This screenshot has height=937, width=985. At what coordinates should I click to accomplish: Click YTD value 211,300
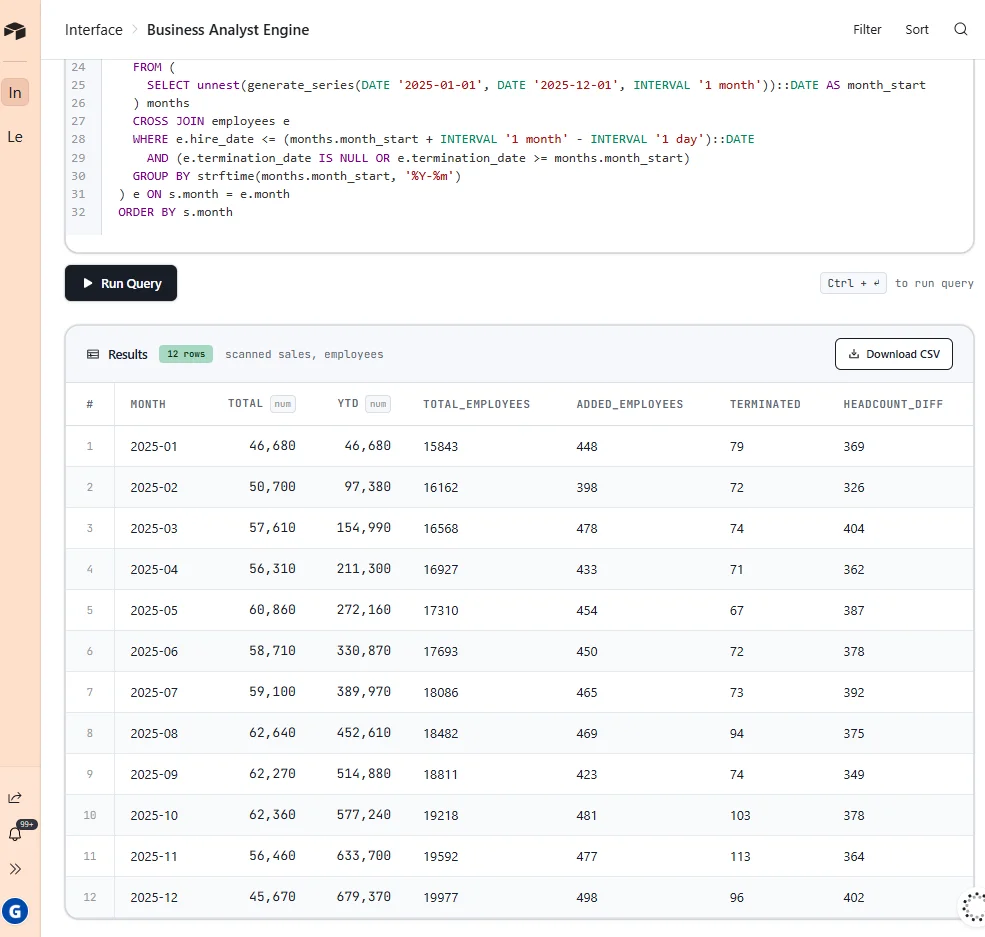(x=364, y=569)
